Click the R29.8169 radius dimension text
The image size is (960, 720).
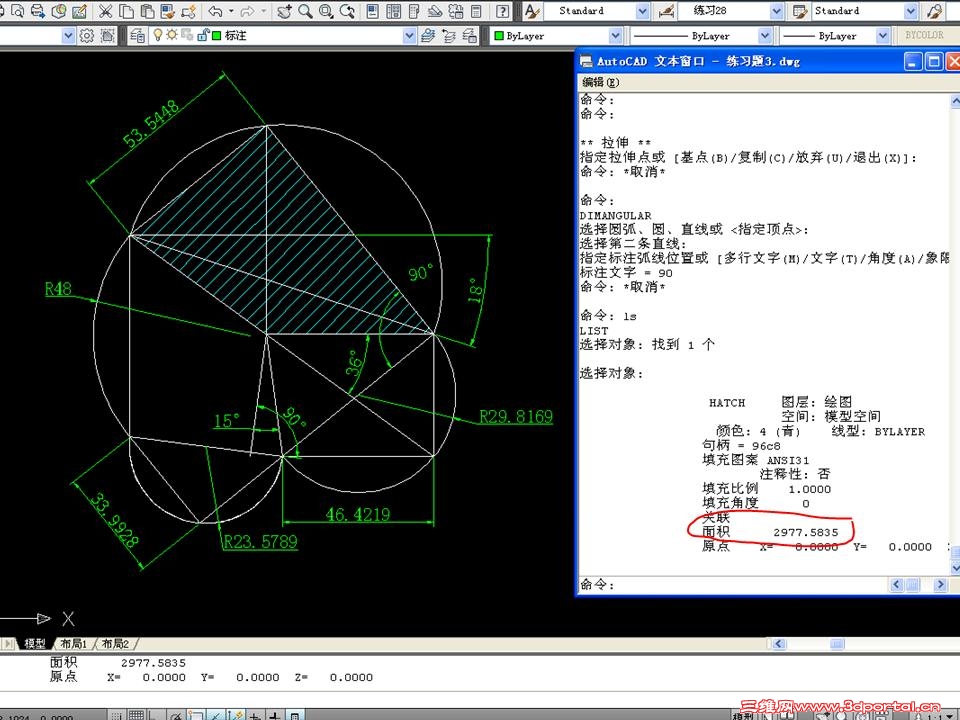tap(516, 416)
